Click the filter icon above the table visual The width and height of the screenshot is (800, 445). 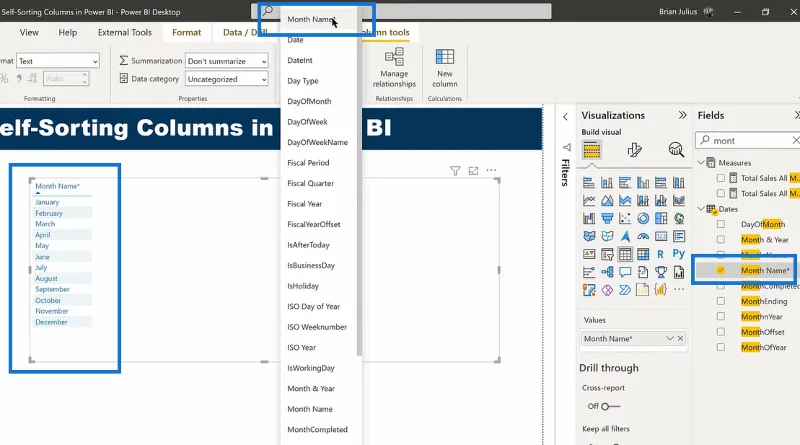[x=455, y=170]
